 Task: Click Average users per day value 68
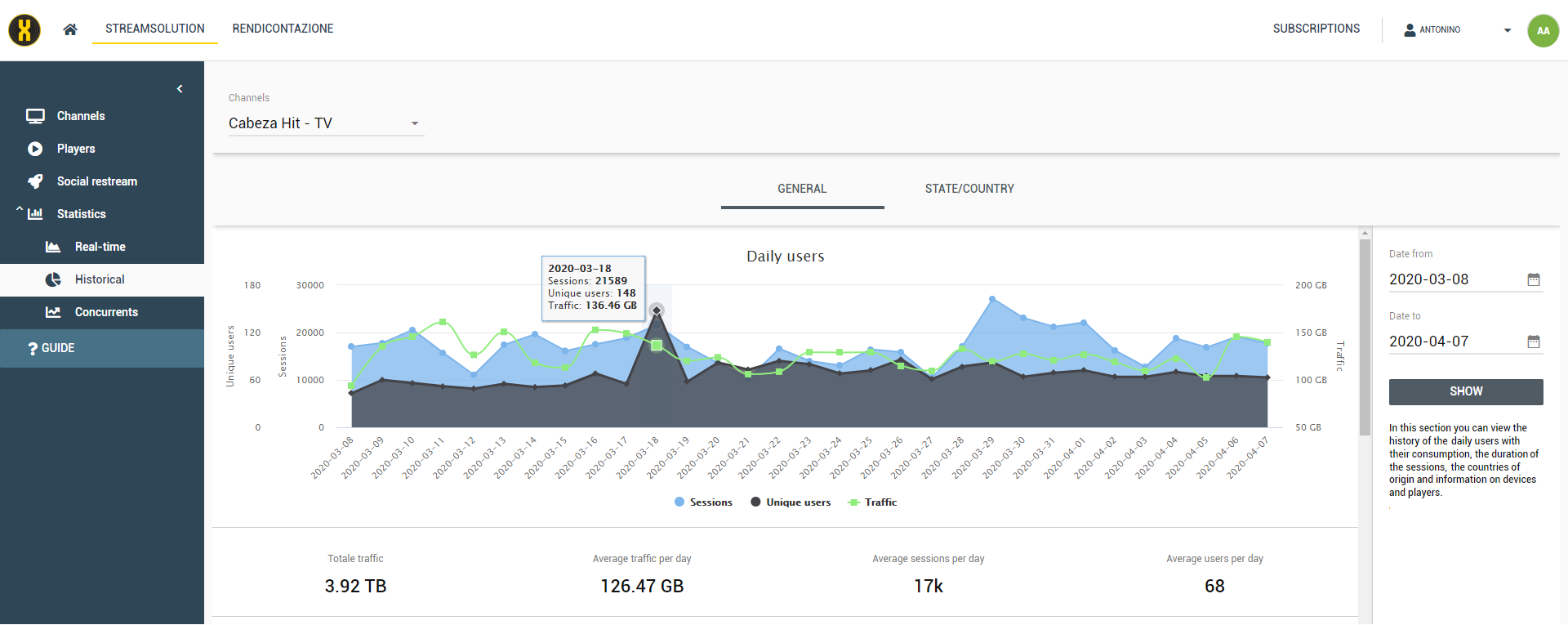pos(1214,587)
